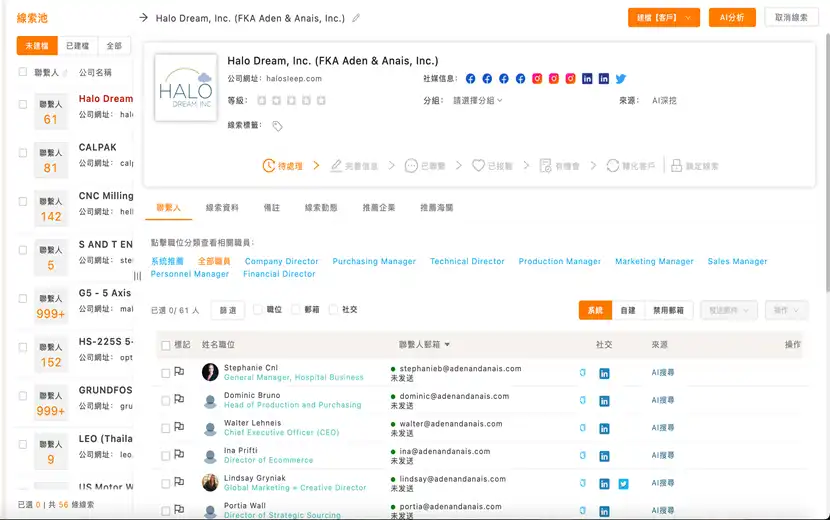Click the first star rating icon
830x520 pixels.
261,101
